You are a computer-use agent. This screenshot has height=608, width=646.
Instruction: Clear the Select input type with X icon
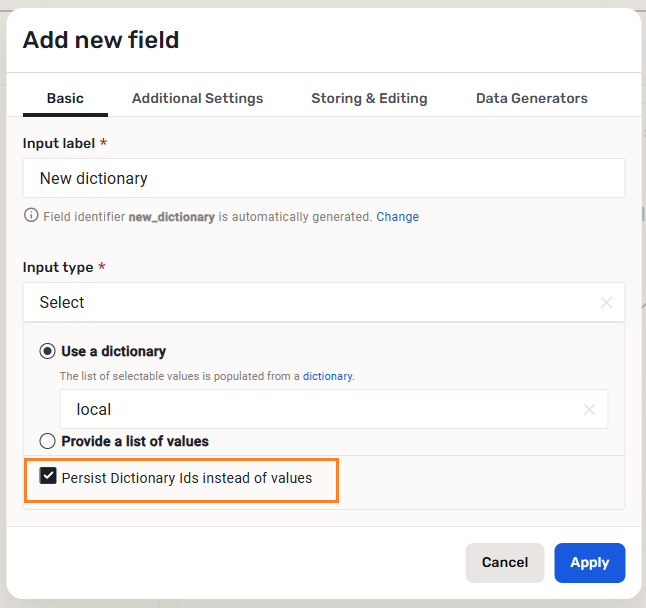click(x=606, y=302)
